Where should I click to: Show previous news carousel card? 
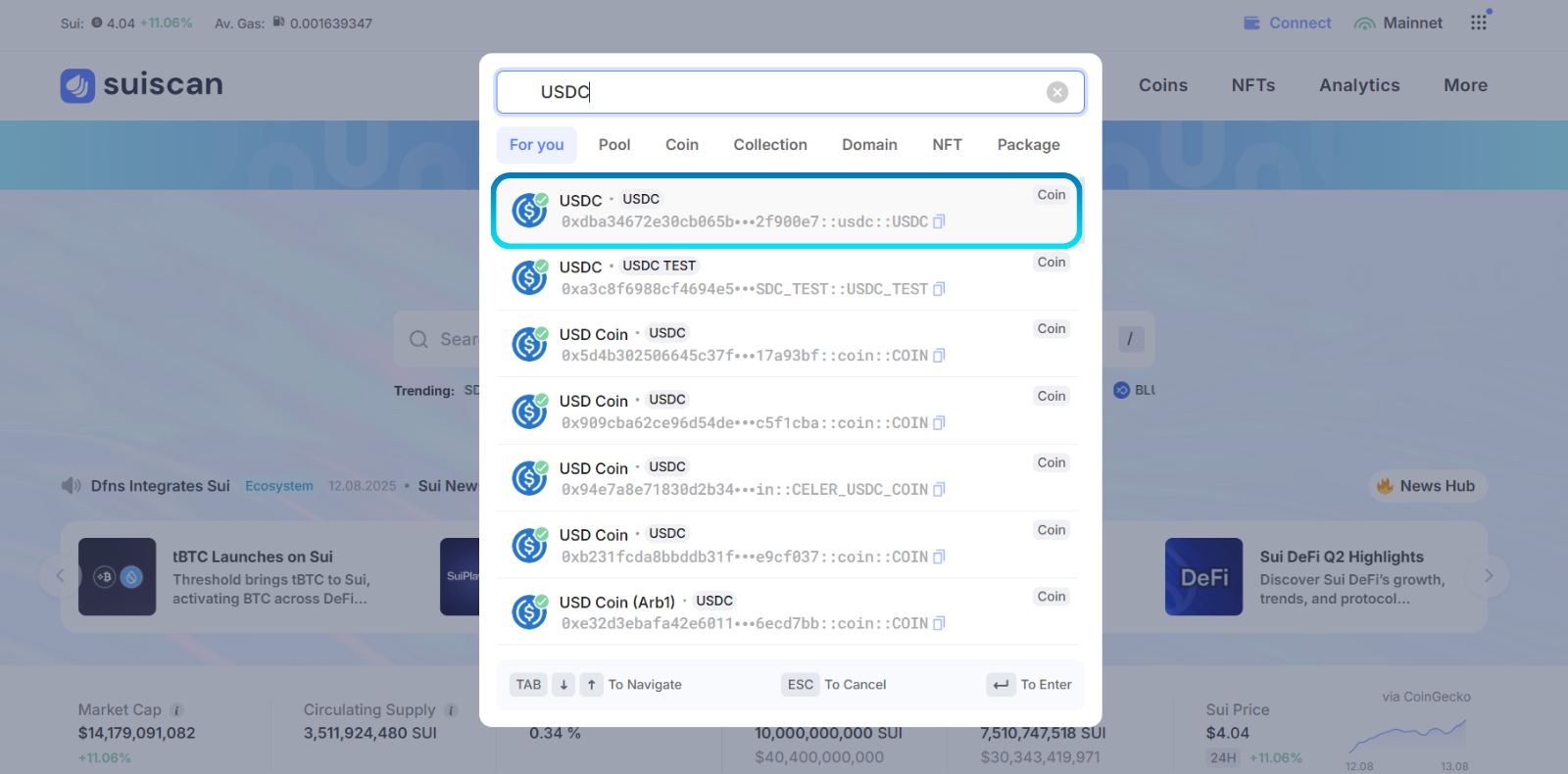pyautogui.click(x=60, y=576)
